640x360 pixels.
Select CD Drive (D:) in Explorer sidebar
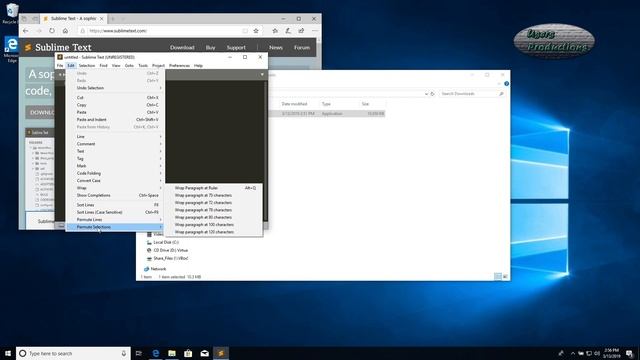pyautogui.click(x=167, y=250)
